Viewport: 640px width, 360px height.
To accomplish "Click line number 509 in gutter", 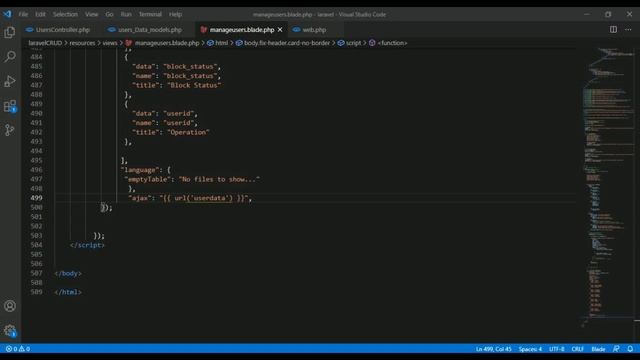I will 36,292.
